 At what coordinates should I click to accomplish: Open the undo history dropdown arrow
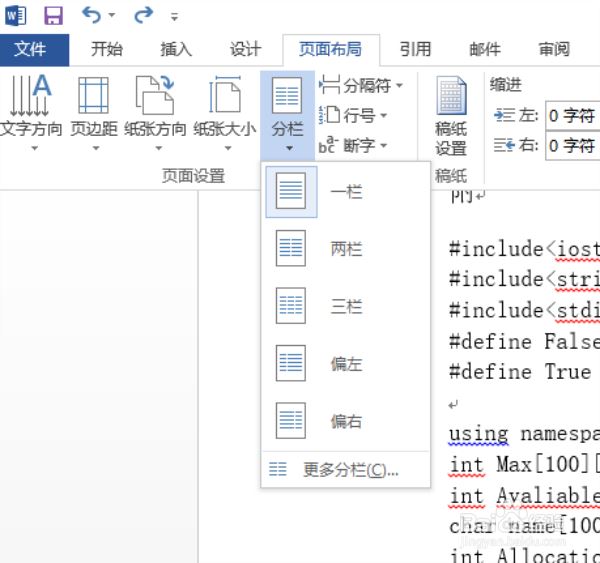[x=112, y=16]
